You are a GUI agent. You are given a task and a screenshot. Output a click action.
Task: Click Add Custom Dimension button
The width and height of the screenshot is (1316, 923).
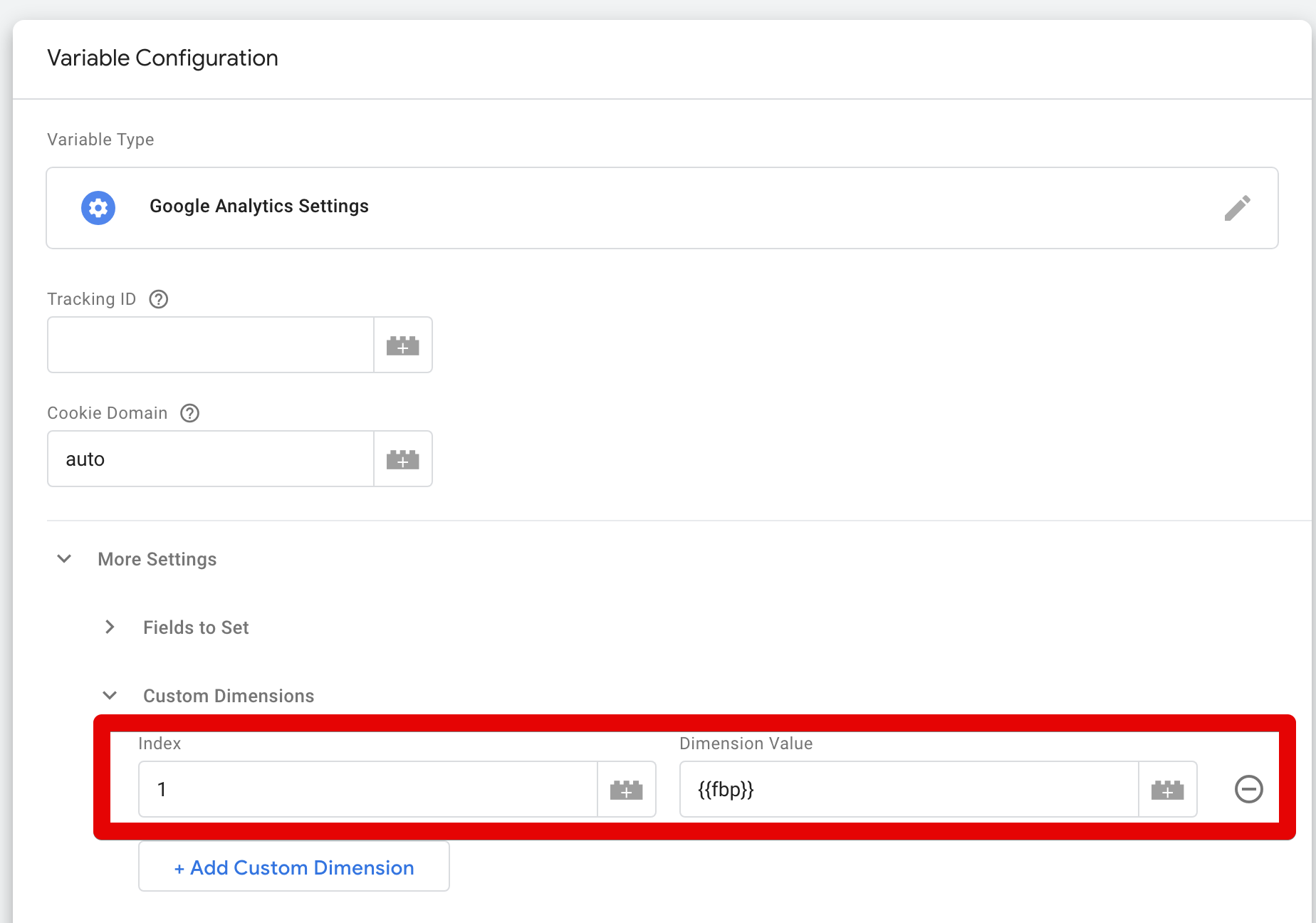294,867
